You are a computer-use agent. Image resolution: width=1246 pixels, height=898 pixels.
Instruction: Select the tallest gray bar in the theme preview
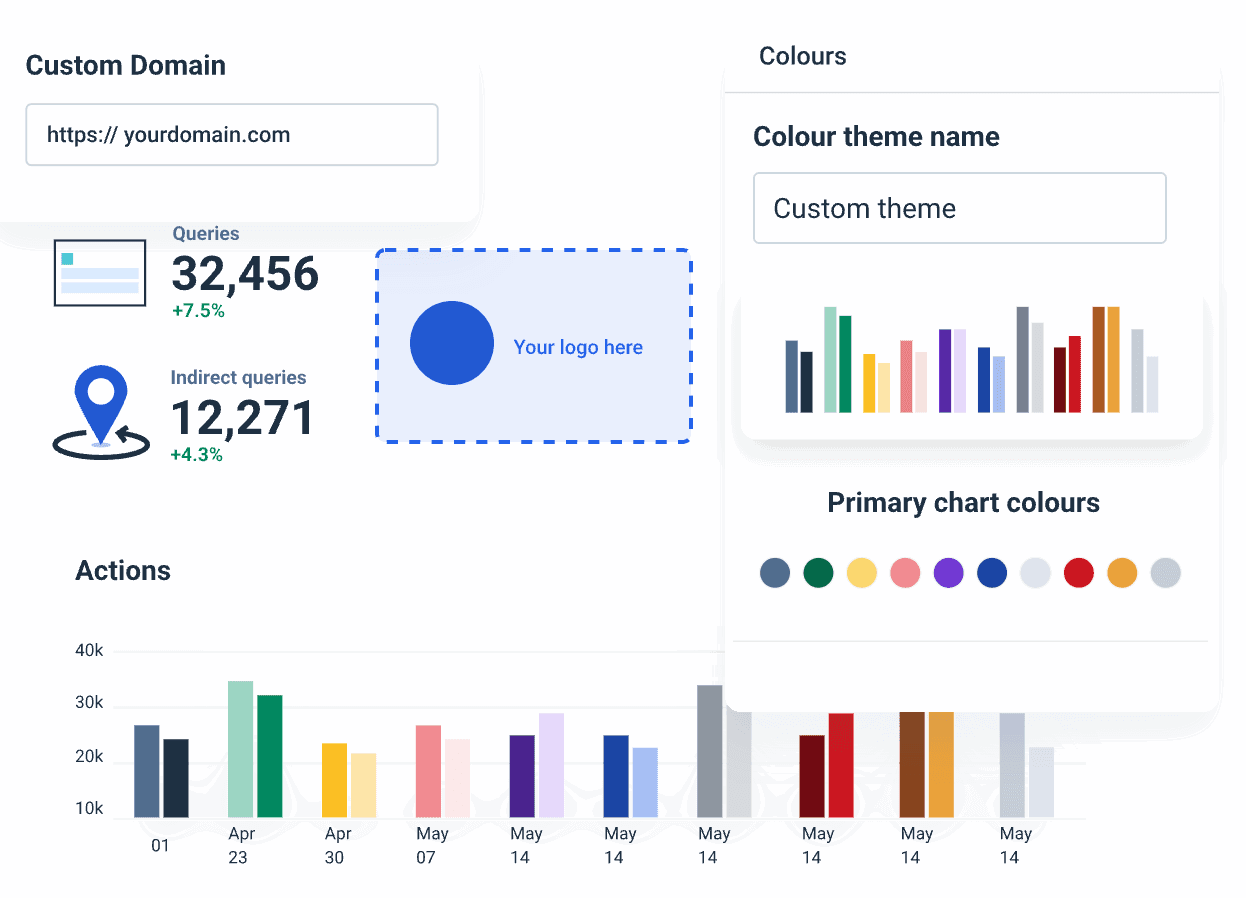pyautogui.click(x=1021, y=360)
